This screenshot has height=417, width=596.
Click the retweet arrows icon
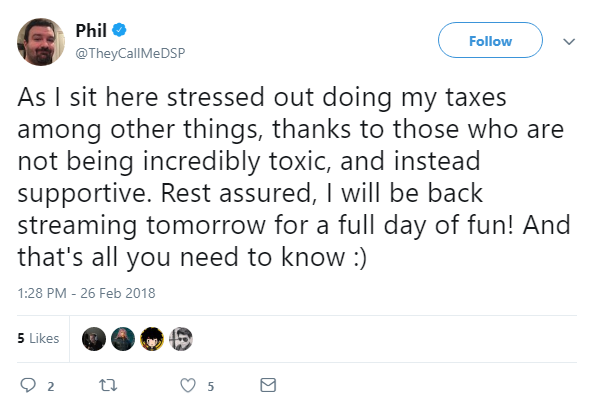coord(108,385)
